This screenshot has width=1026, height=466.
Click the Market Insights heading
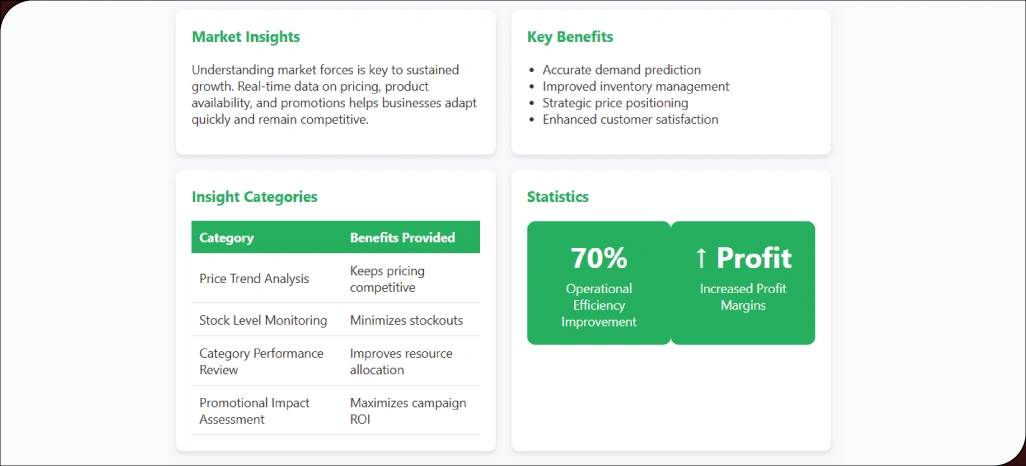coord(246,37)
